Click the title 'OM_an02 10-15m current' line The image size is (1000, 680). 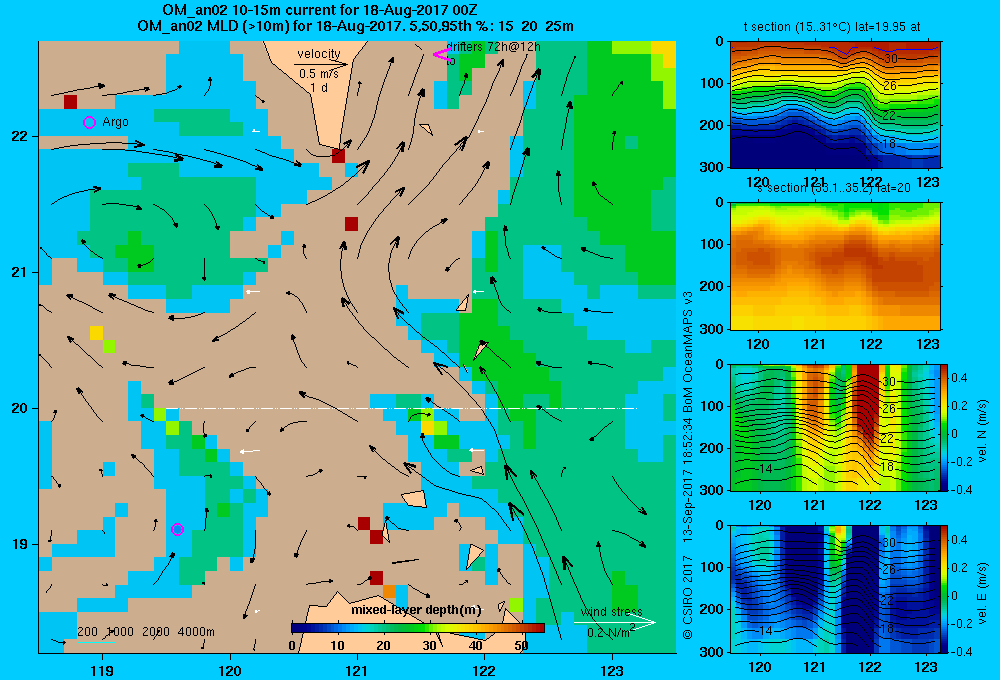click(x=320, y=10)
